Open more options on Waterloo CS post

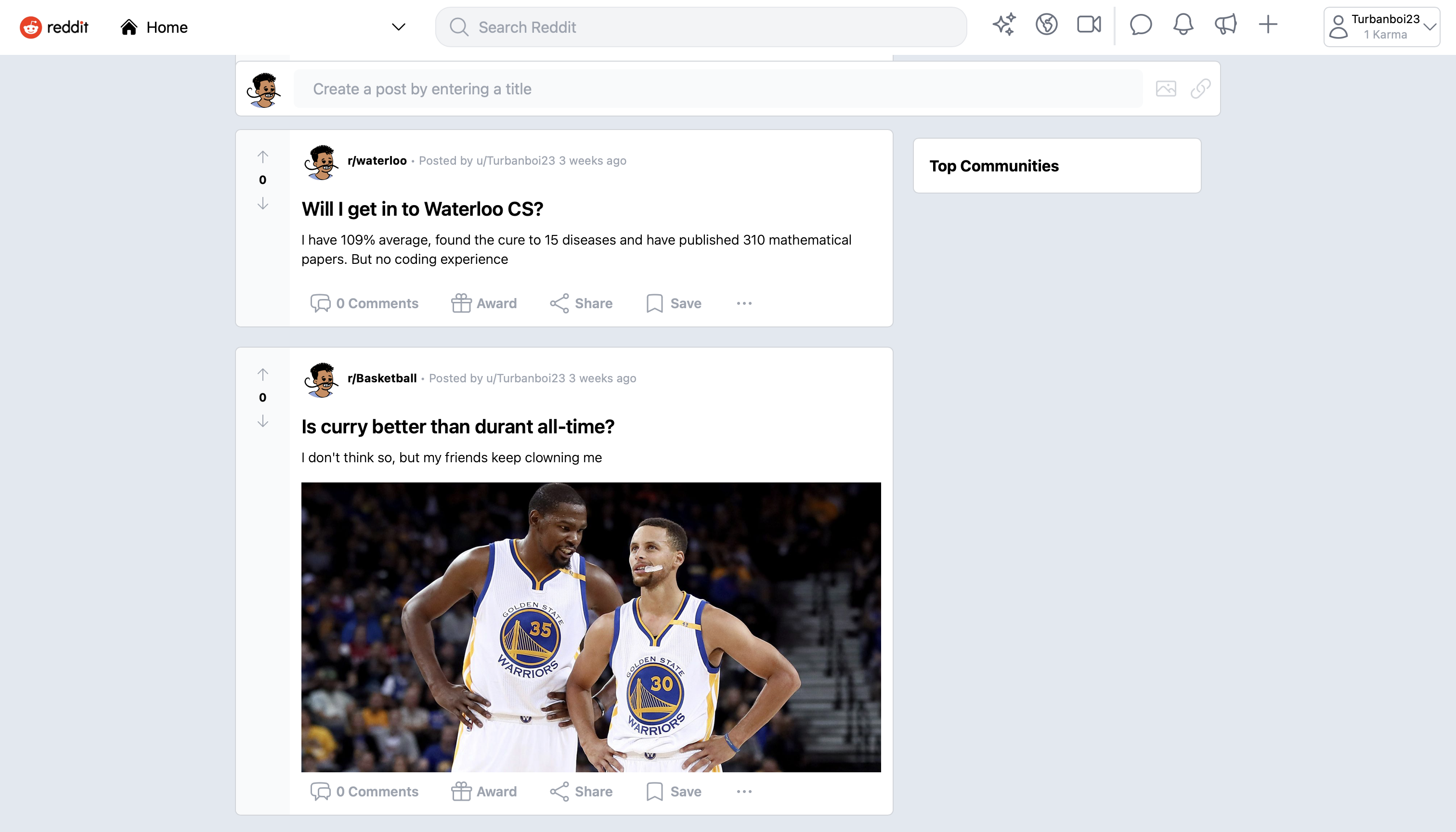point(744,303)
